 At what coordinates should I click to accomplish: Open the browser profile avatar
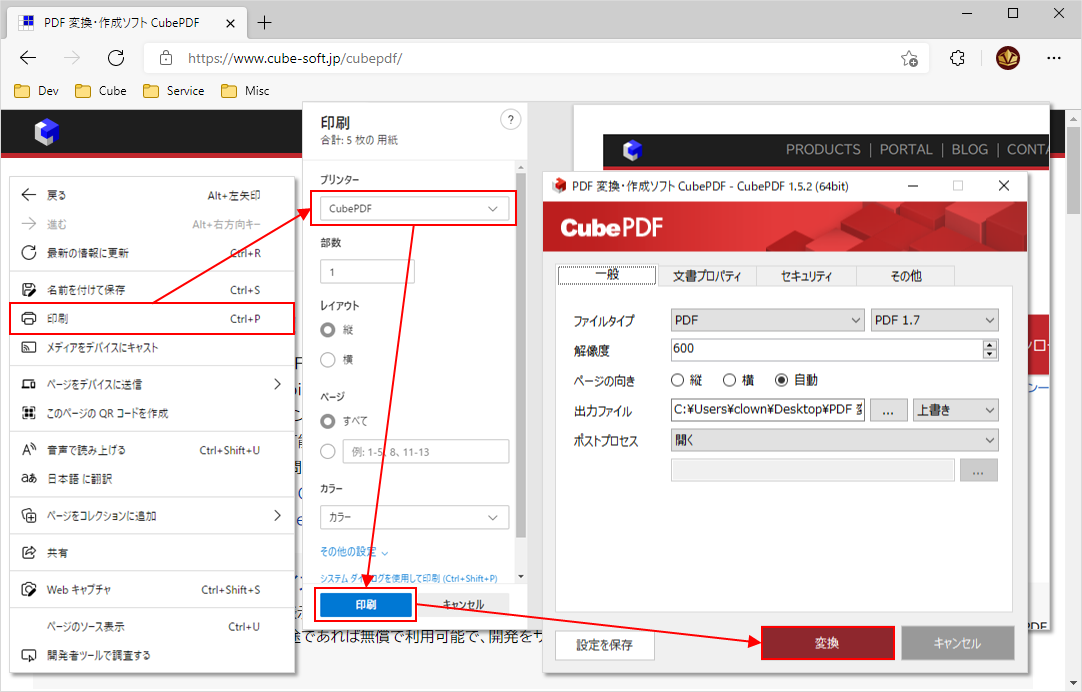pos(1008,58)
